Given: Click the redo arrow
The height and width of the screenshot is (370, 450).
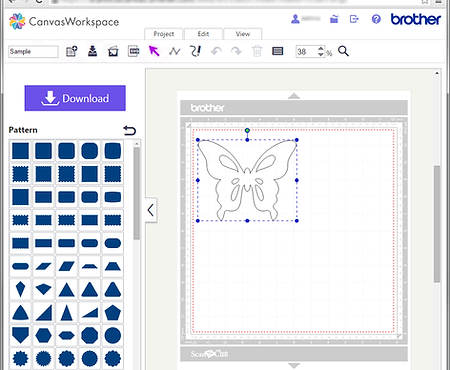Looking at the screenshot, I should coord(236,51).
